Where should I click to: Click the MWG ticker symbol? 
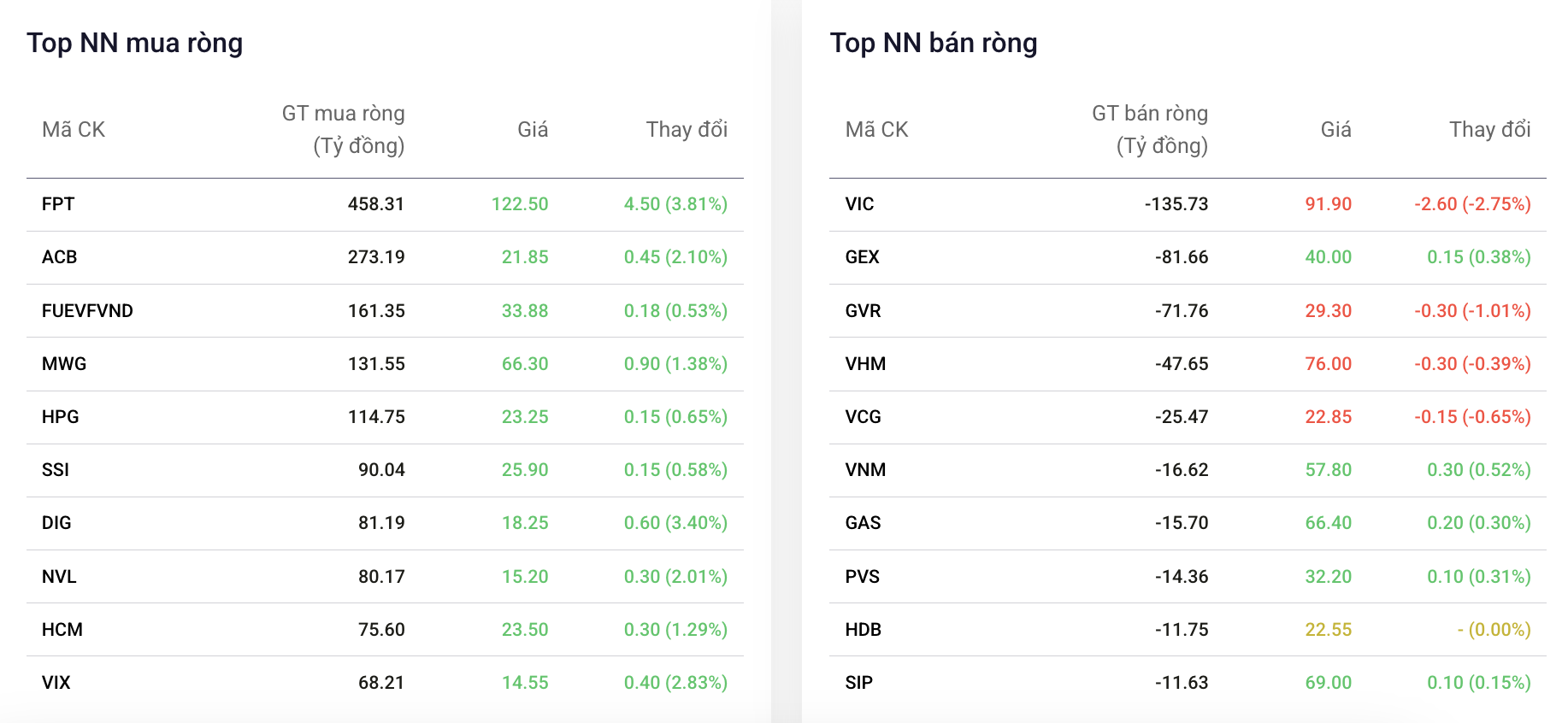64,364
